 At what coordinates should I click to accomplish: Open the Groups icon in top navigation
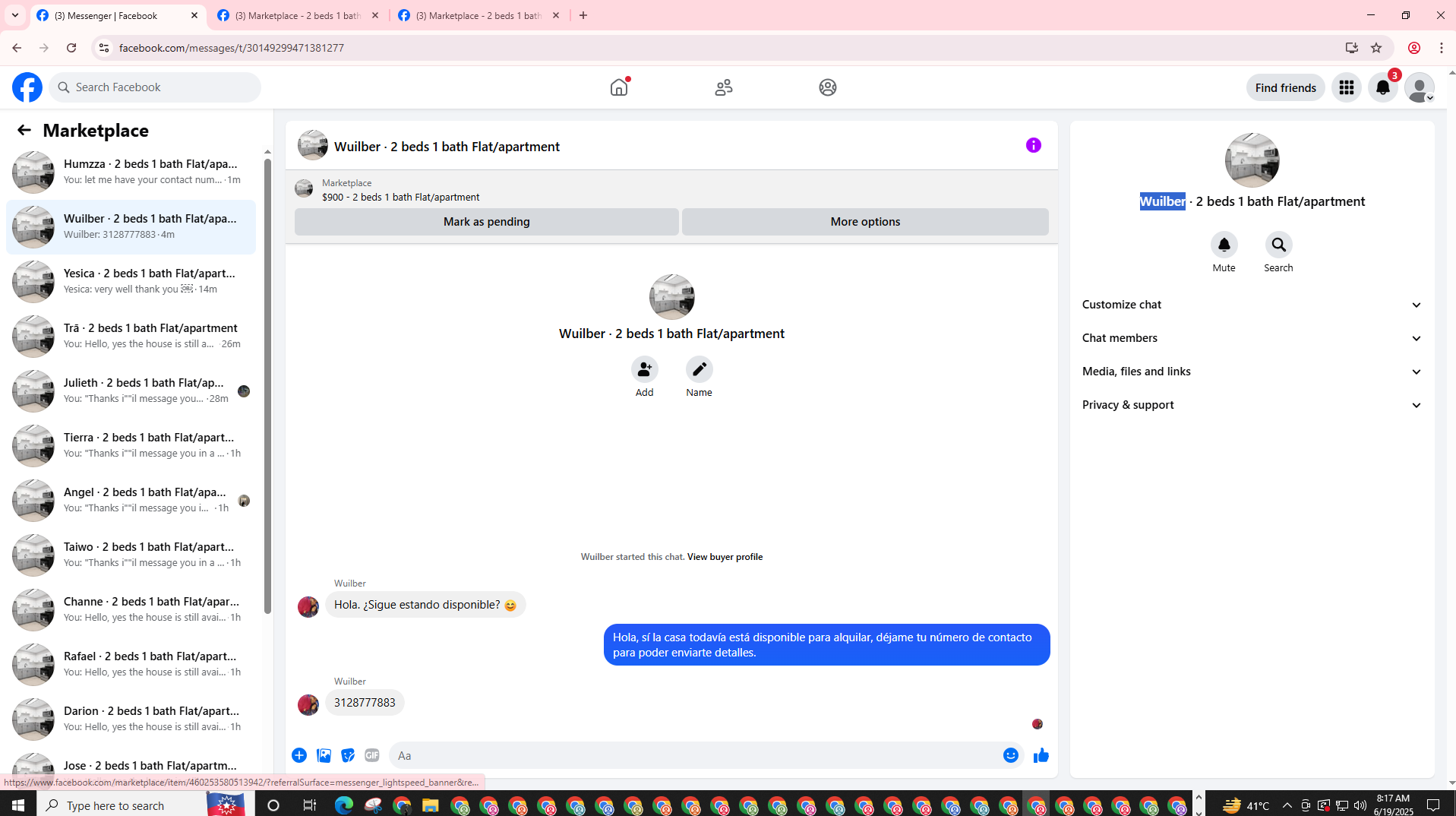(x=828, y=87)
